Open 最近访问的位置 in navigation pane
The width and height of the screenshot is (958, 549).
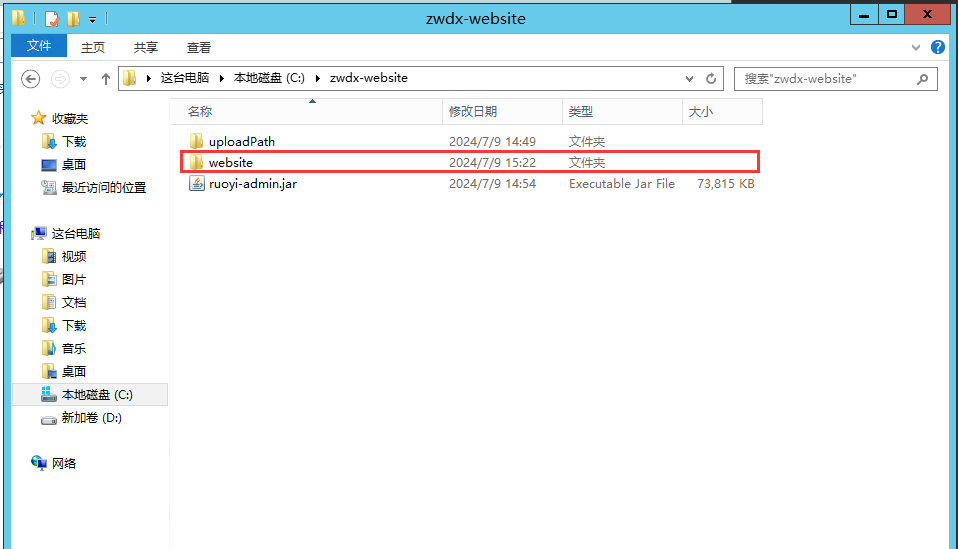tap(104, 187)
